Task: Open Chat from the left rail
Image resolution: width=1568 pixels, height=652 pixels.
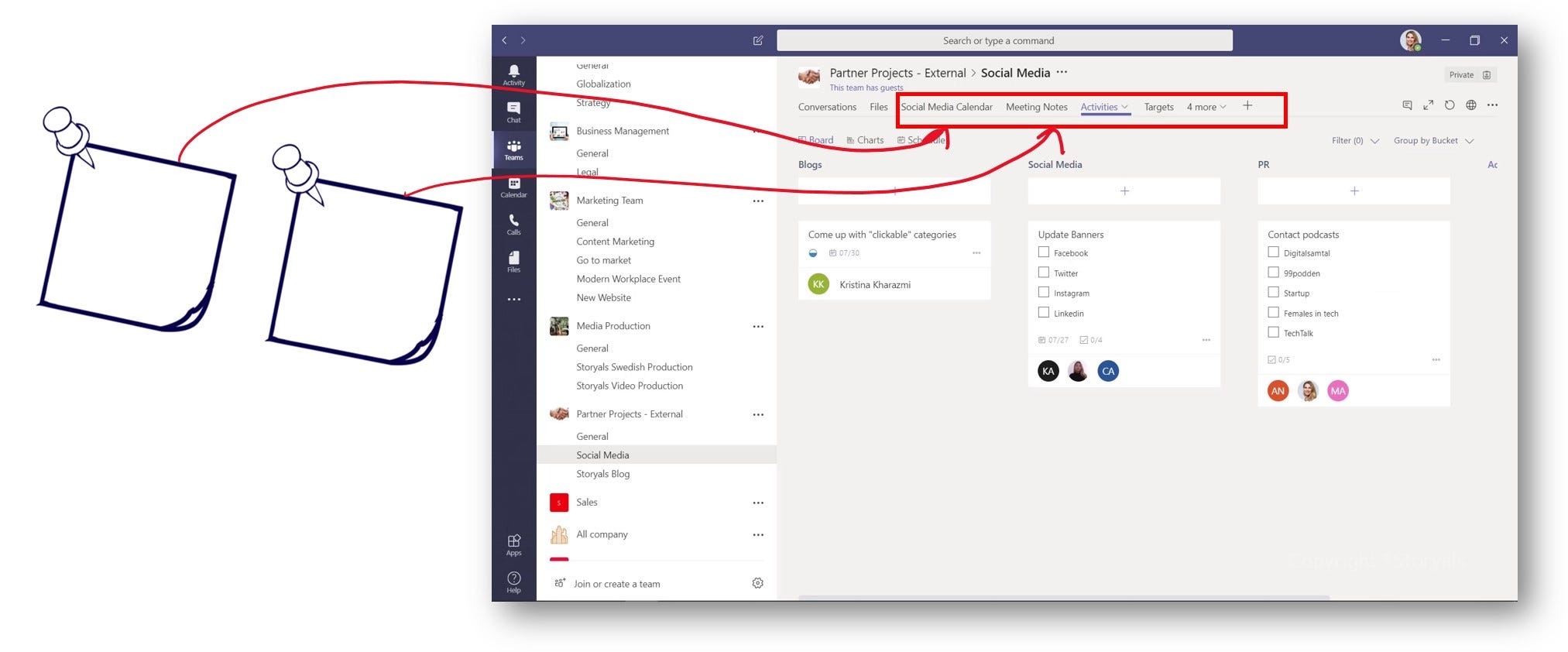Action: [x=513, y=112]
